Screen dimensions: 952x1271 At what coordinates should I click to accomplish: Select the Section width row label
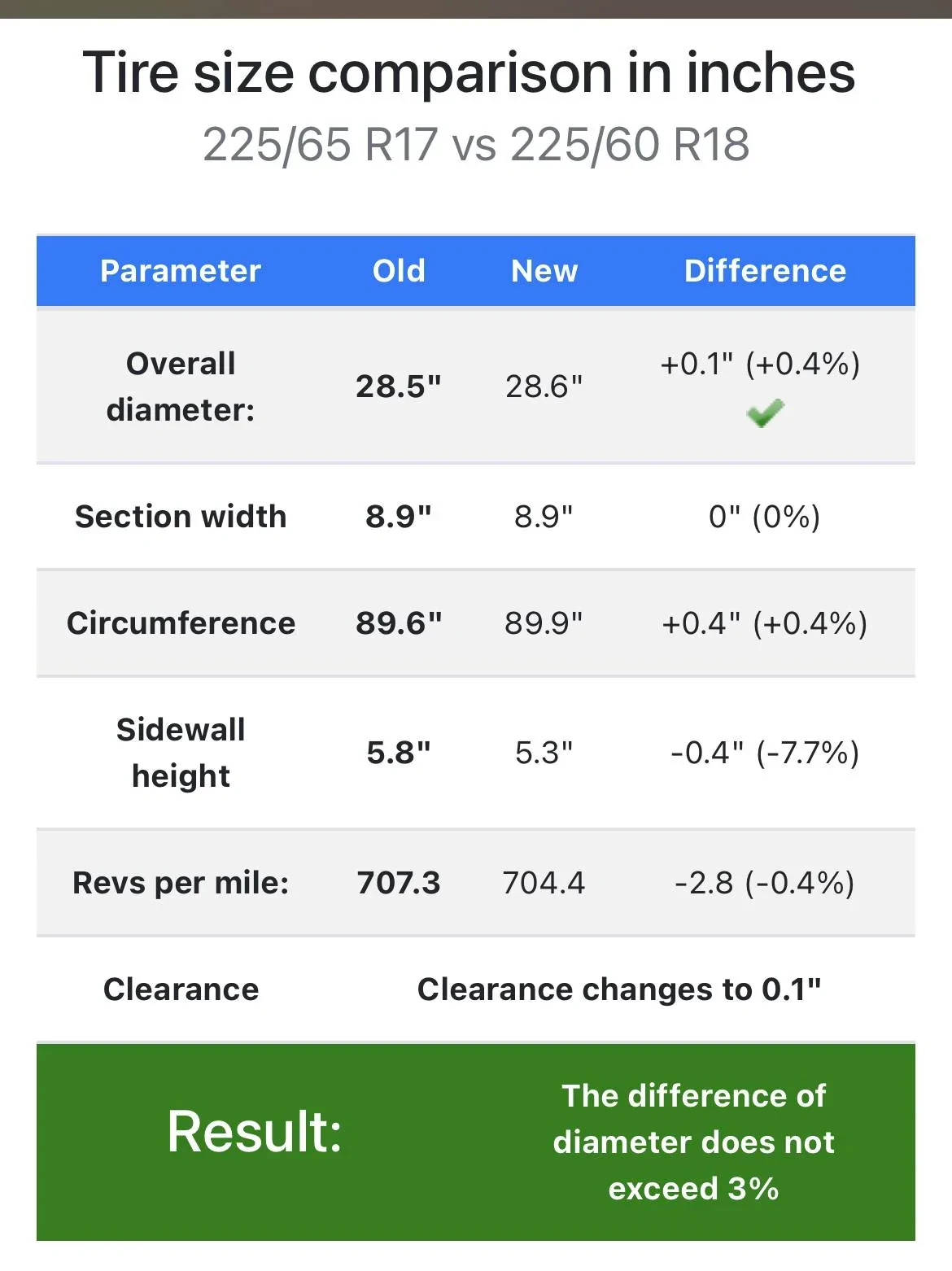click(181, 517)
